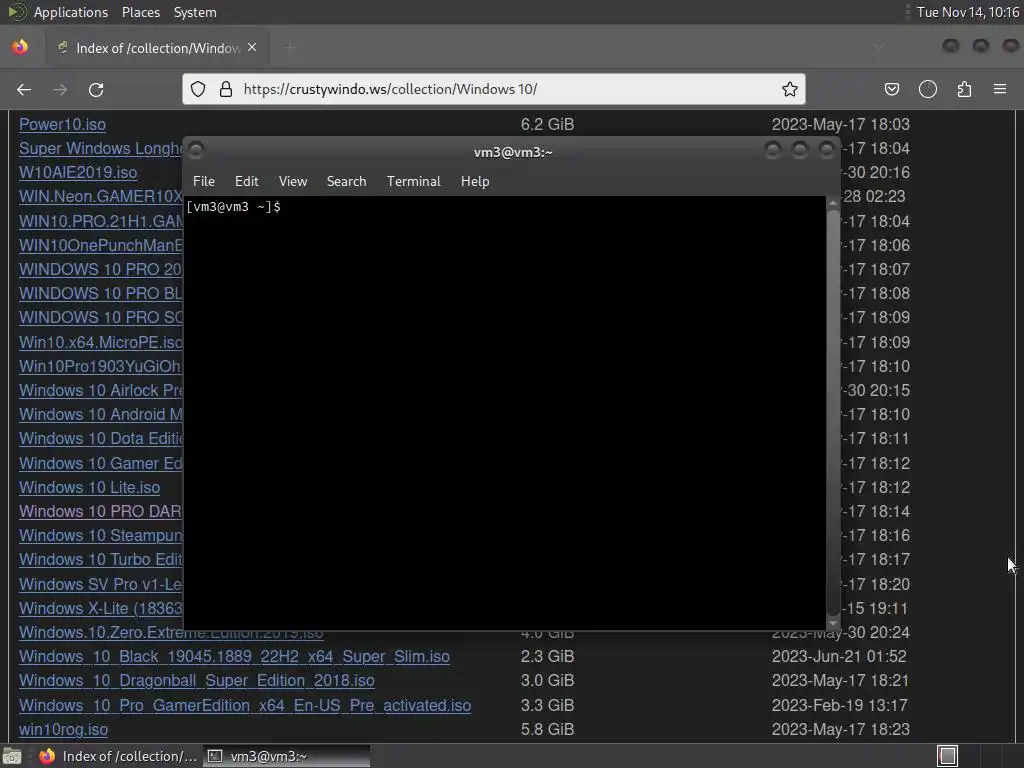
Task: Open a new browser tab
Action: point(290,47)
